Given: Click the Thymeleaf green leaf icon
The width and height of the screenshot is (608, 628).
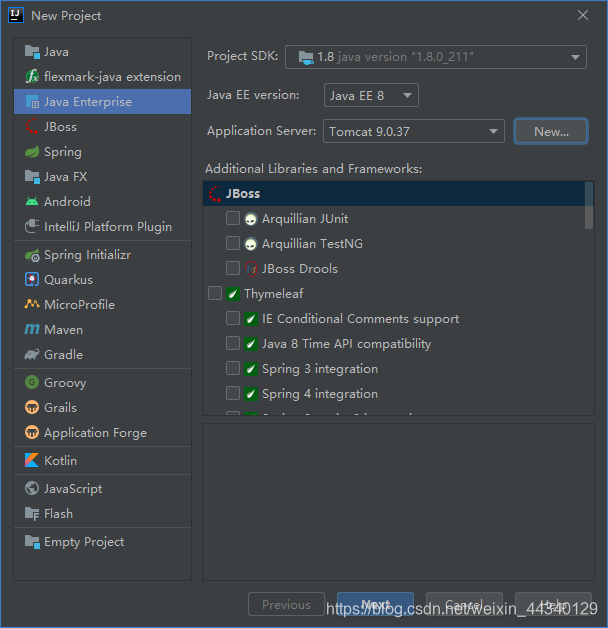Looking at the screenshot, I should (233, 294).
